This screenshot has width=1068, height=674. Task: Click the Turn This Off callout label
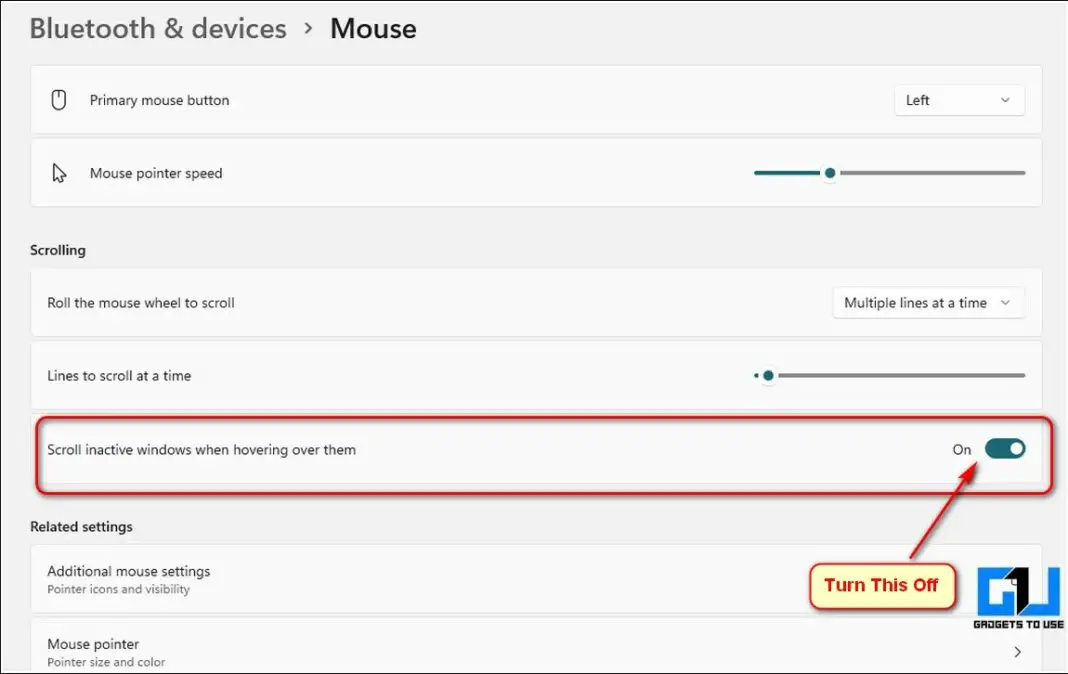(881, 585)
